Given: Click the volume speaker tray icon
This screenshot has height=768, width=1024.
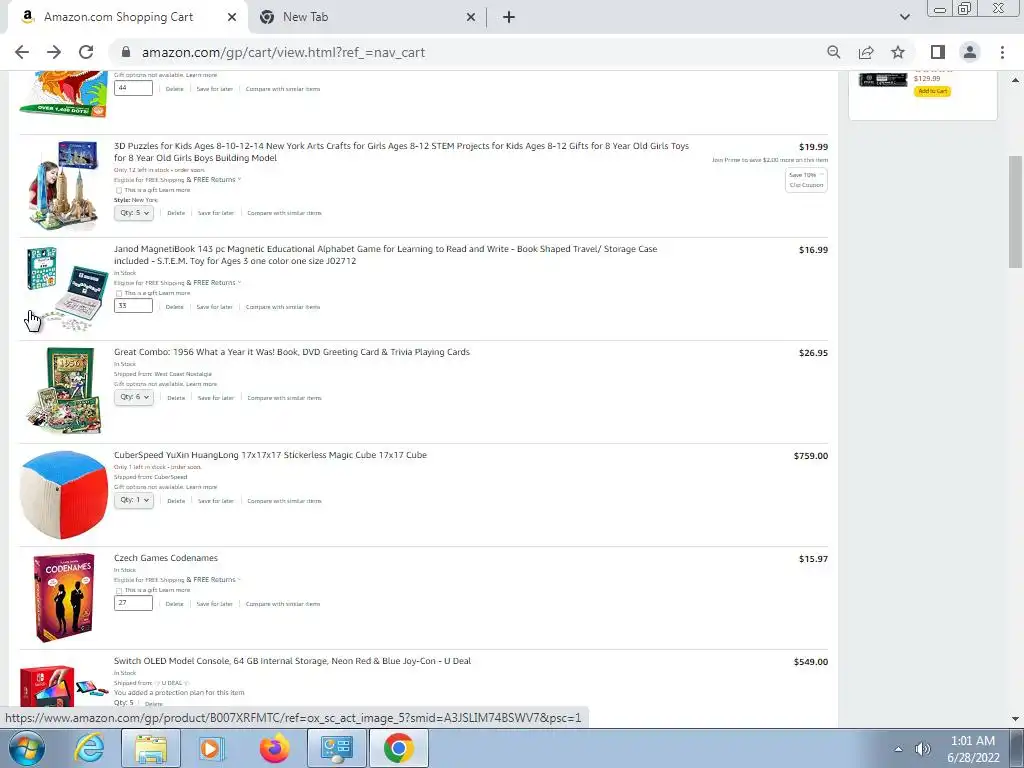Looking at the screenshot, I should tap(922, 749).
